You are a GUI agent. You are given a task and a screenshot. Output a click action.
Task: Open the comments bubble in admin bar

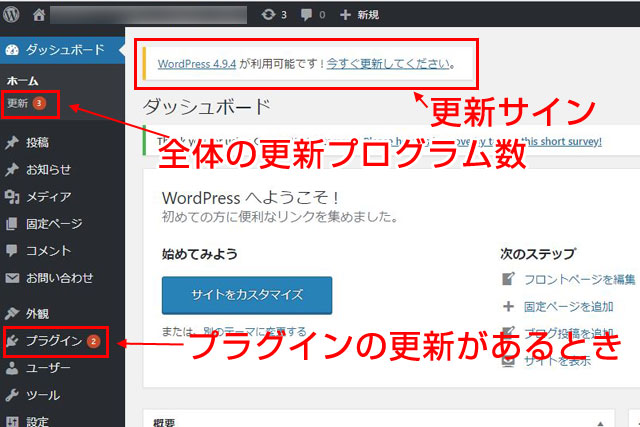(313, 15)
